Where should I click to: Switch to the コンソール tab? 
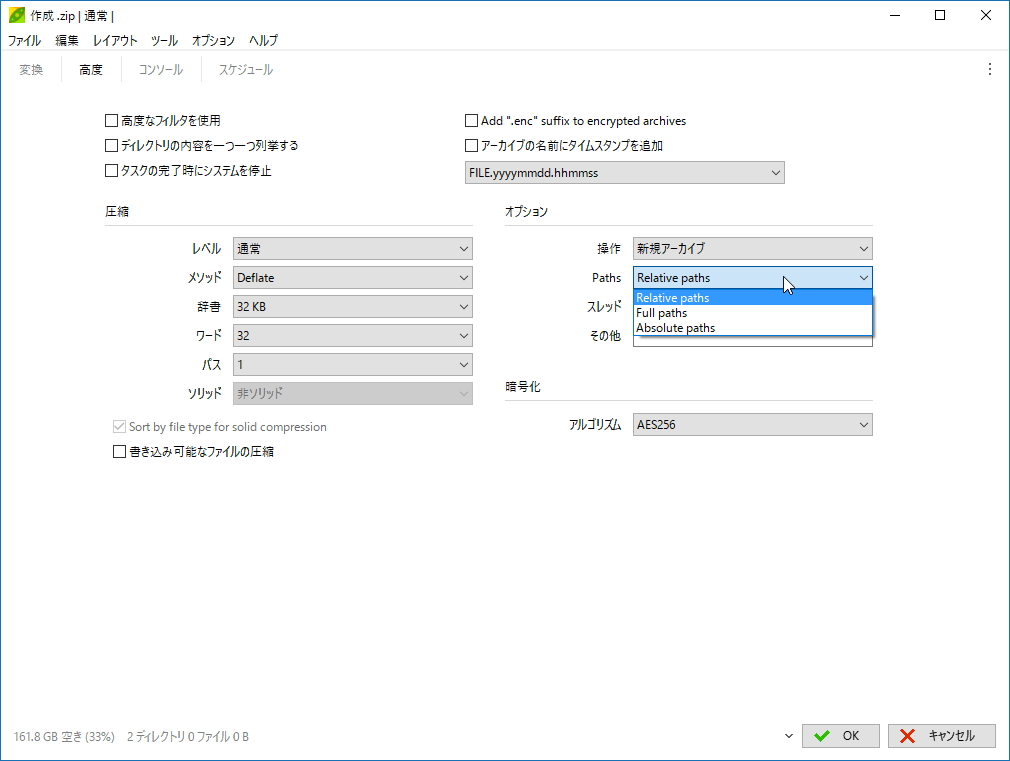[x=160, y=69]
